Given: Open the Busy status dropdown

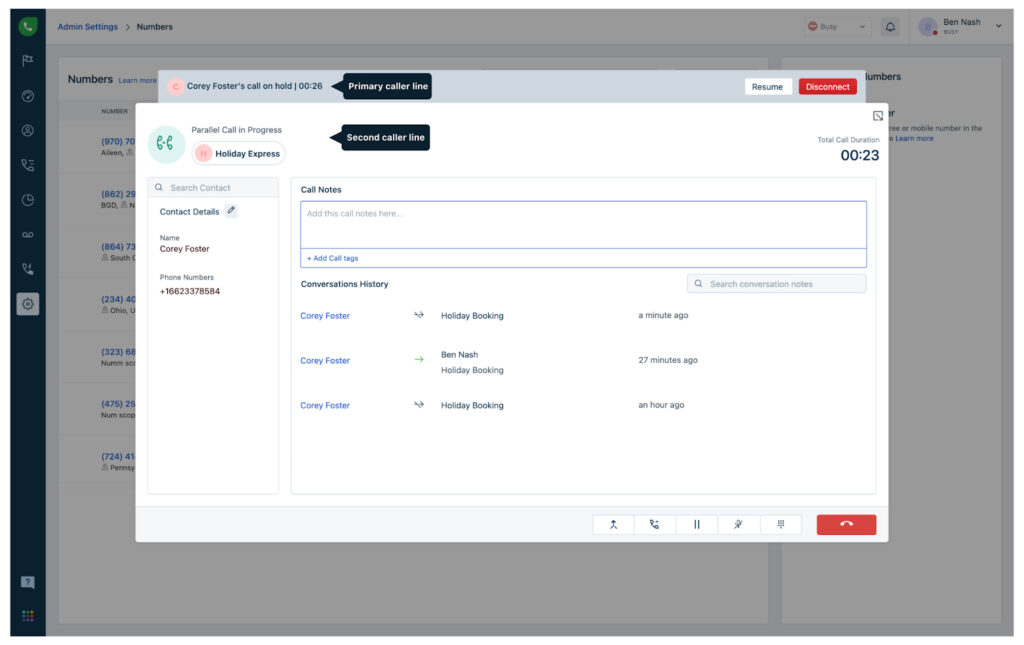Looking at the screenshot, I should [x=837, y=27].
